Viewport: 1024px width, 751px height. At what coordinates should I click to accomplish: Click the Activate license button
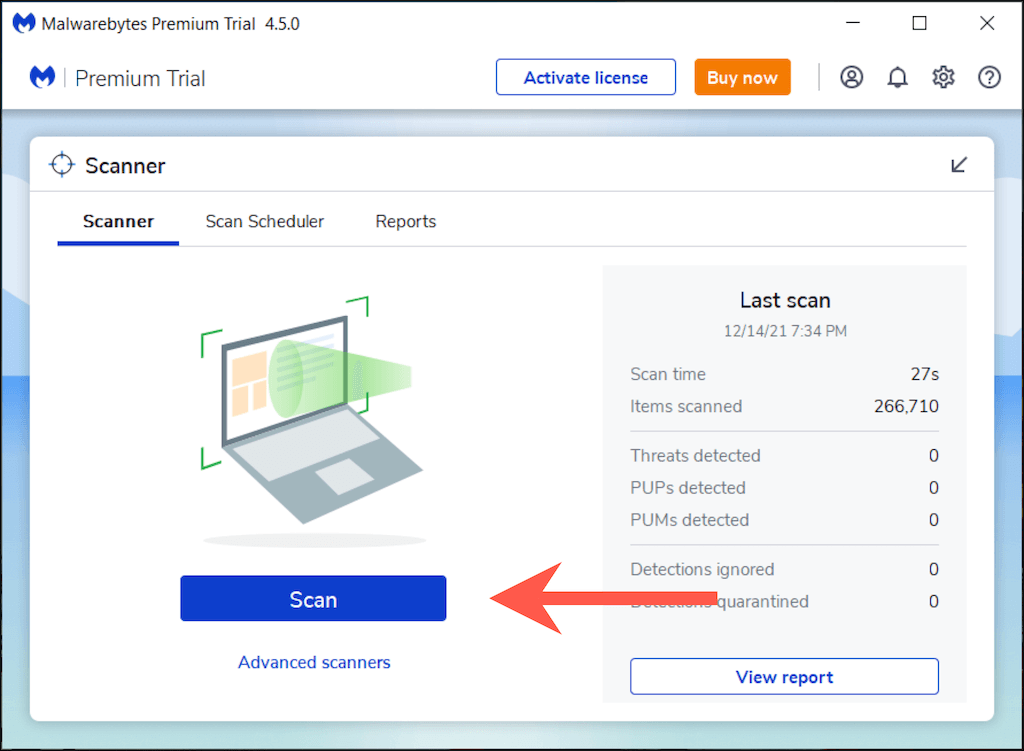coord(586,77)
